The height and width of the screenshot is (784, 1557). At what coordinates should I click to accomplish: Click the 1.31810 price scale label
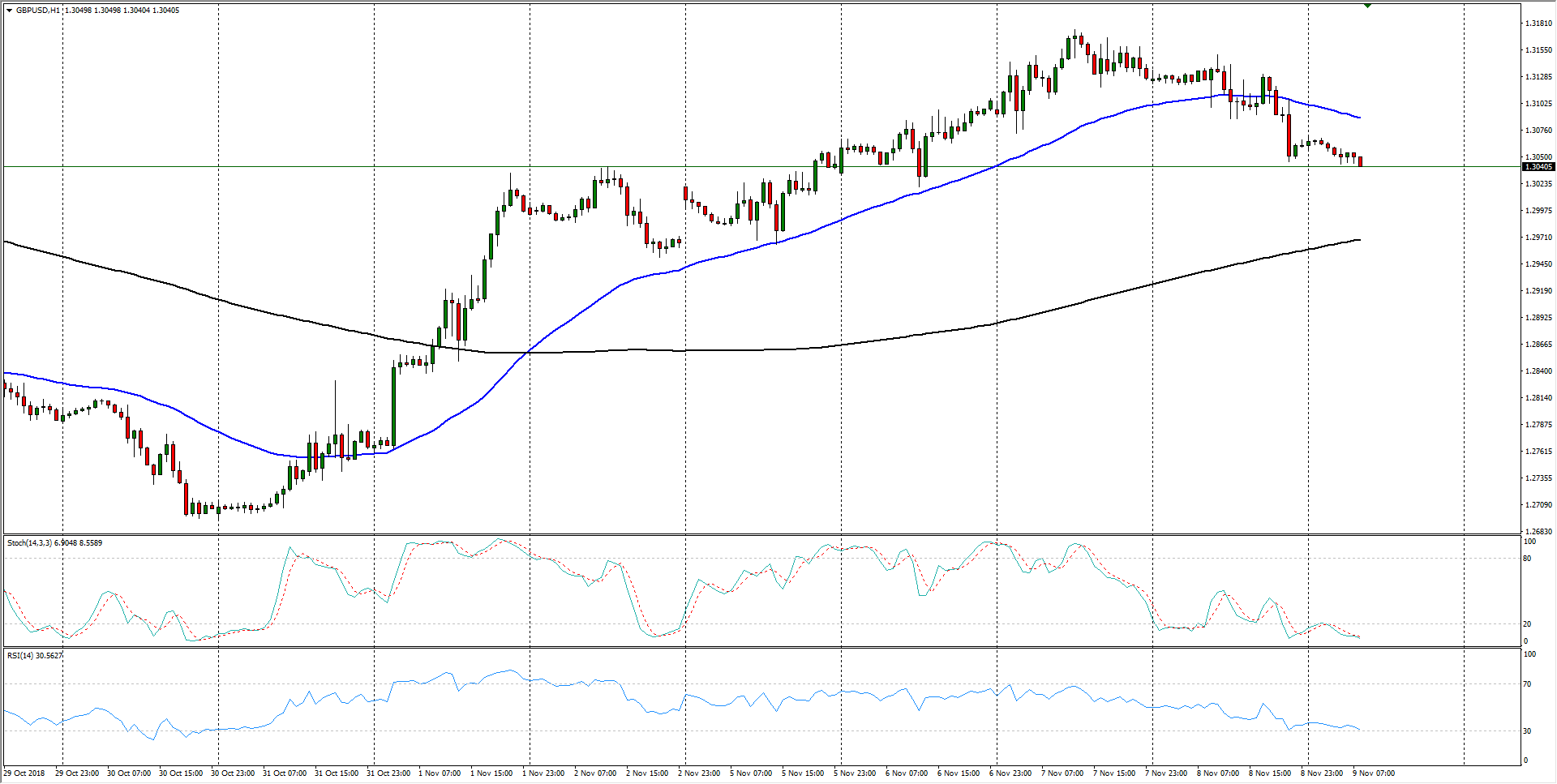[1538, 24]
